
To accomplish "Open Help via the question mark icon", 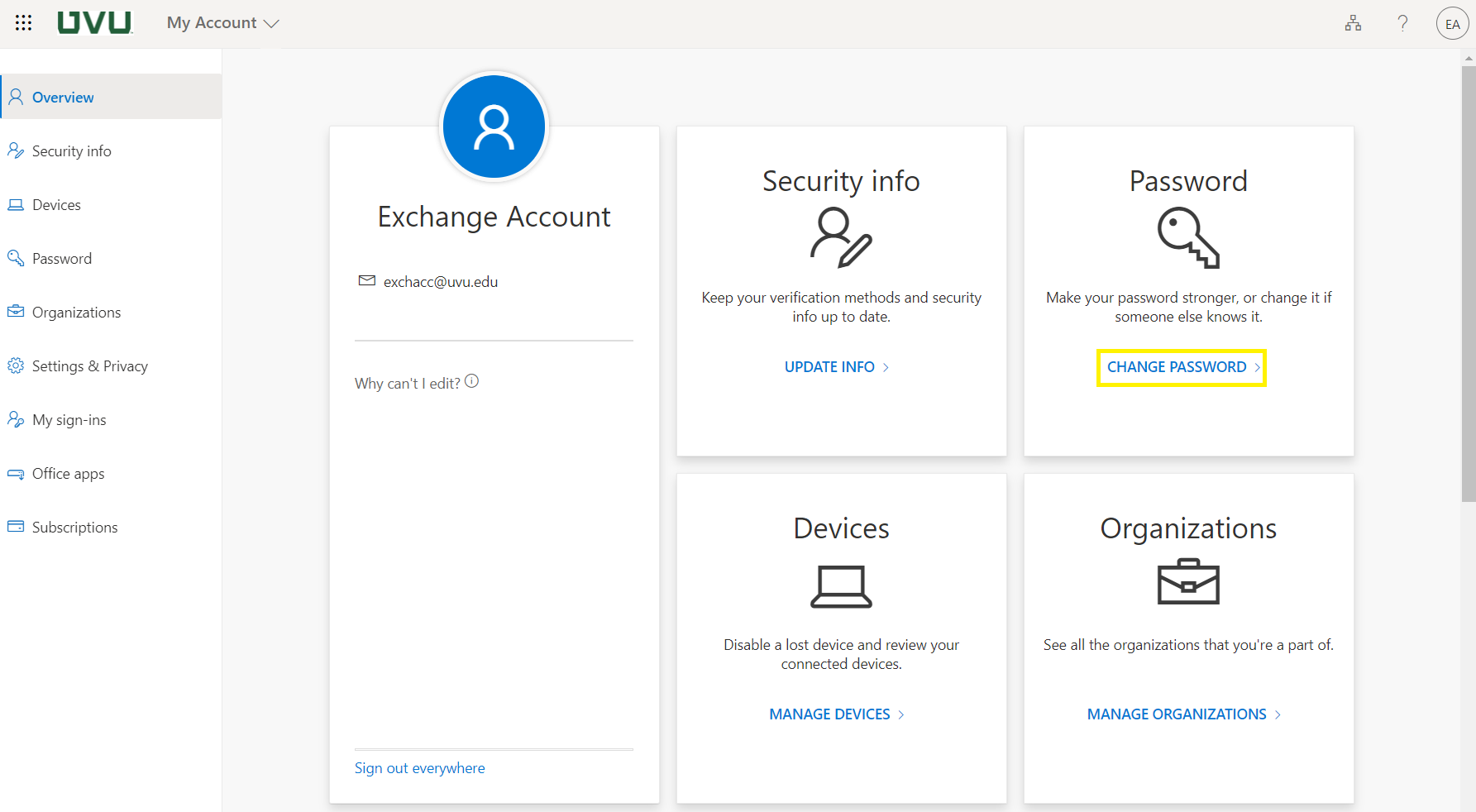I will (1402, 22).
